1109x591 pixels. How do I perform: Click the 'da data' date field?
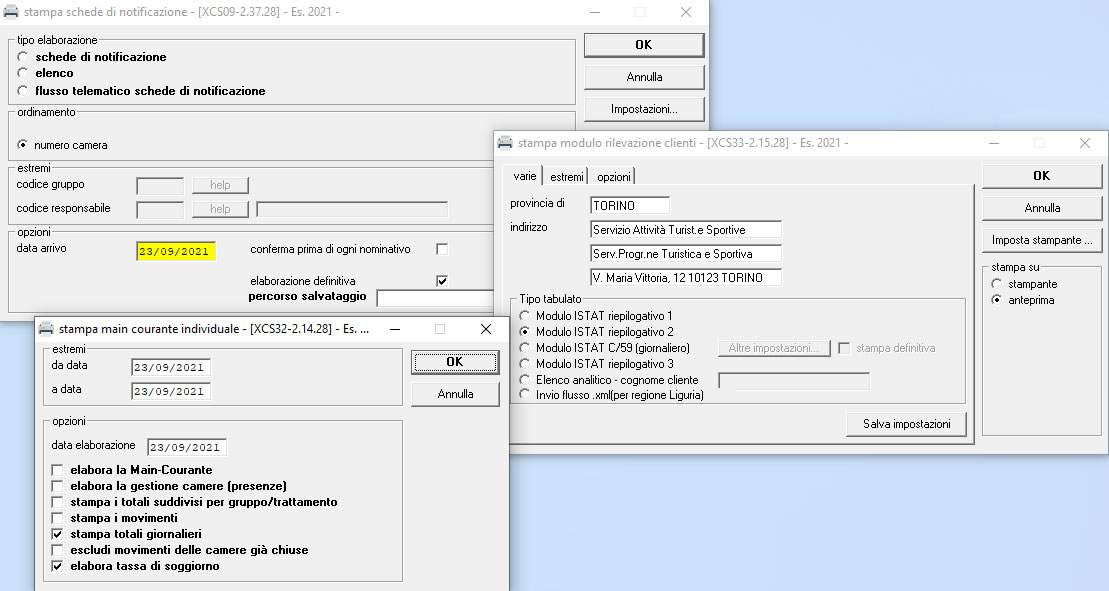tap(170, 368)
